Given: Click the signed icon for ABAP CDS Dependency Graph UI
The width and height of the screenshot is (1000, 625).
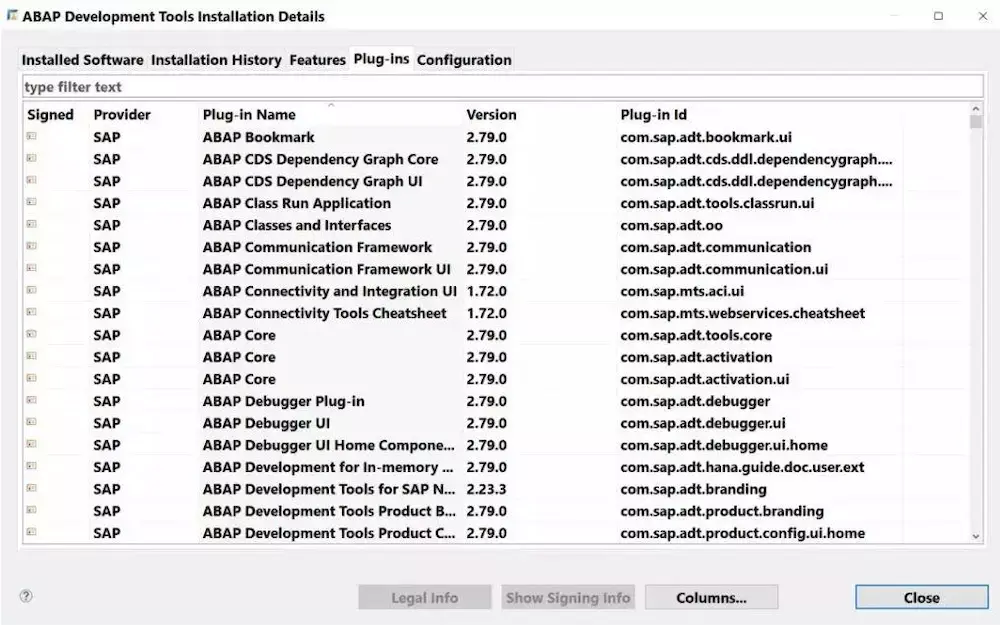Looking at the screenshot, I should pos(32,181).
